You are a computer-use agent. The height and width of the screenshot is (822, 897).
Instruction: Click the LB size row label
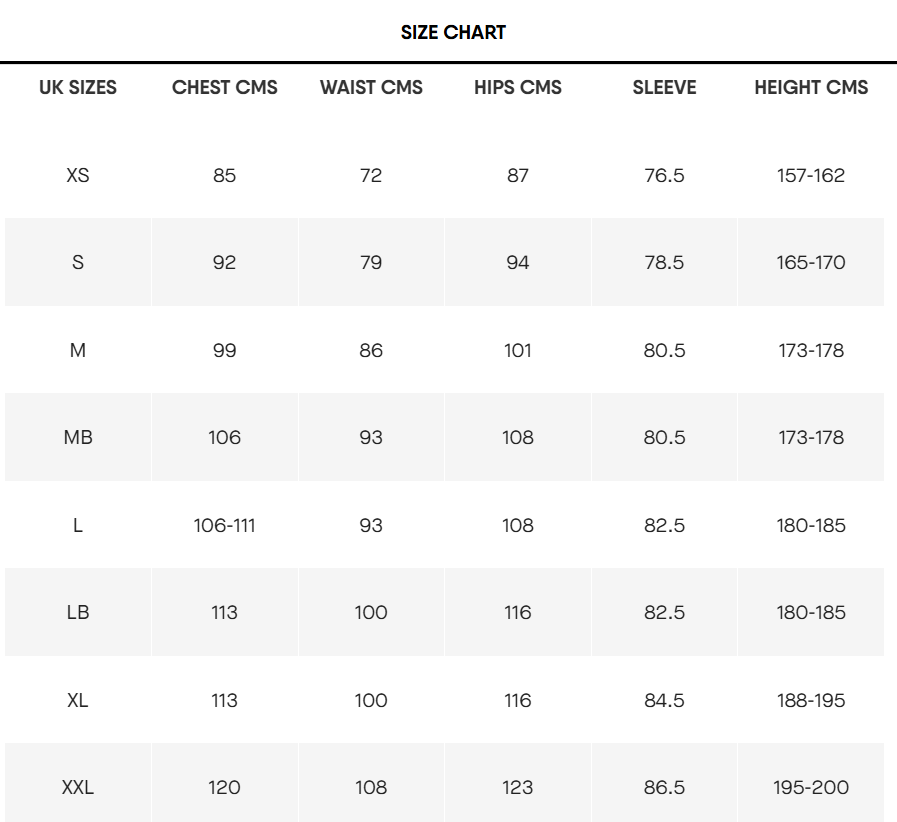78,612
